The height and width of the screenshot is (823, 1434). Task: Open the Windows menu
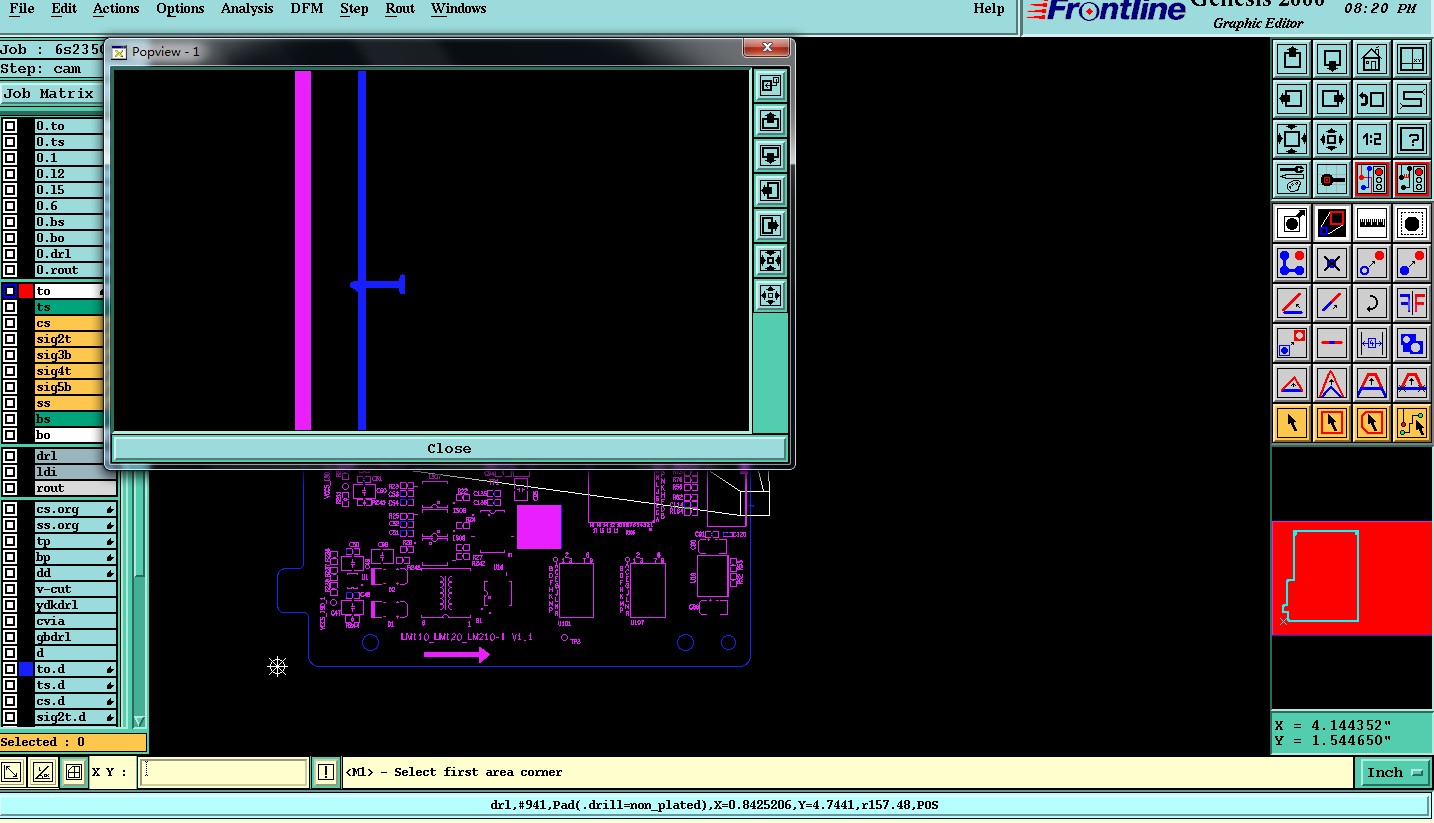point(459,9)
